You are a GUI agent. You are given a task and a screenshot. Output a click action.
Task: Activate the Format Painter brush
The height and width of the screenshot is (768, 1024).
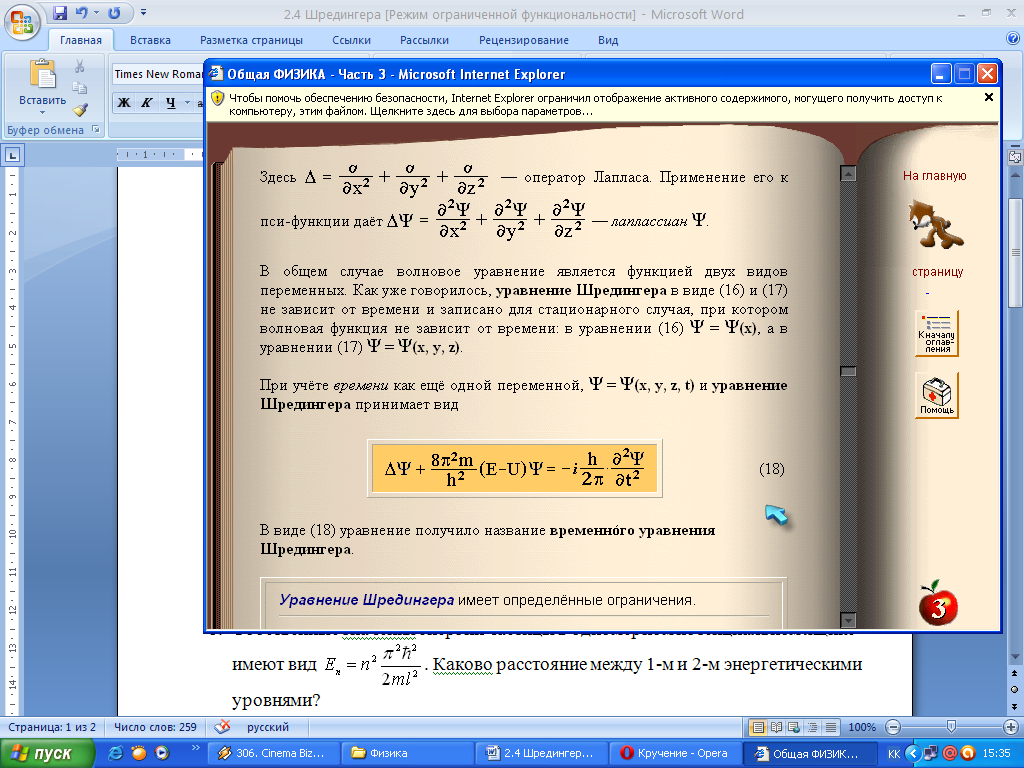point(80,110)
